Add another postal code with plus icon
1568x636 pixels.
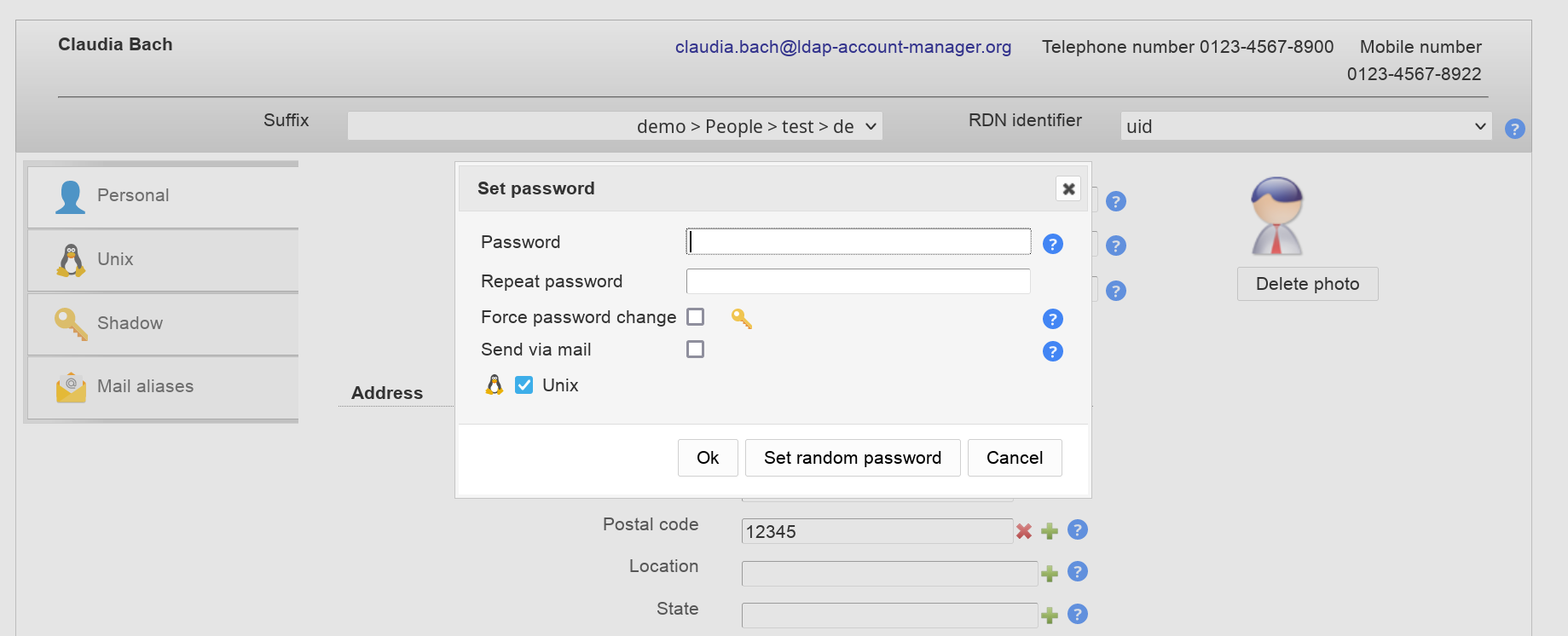pyautogui.click(x=1050, y=531)
